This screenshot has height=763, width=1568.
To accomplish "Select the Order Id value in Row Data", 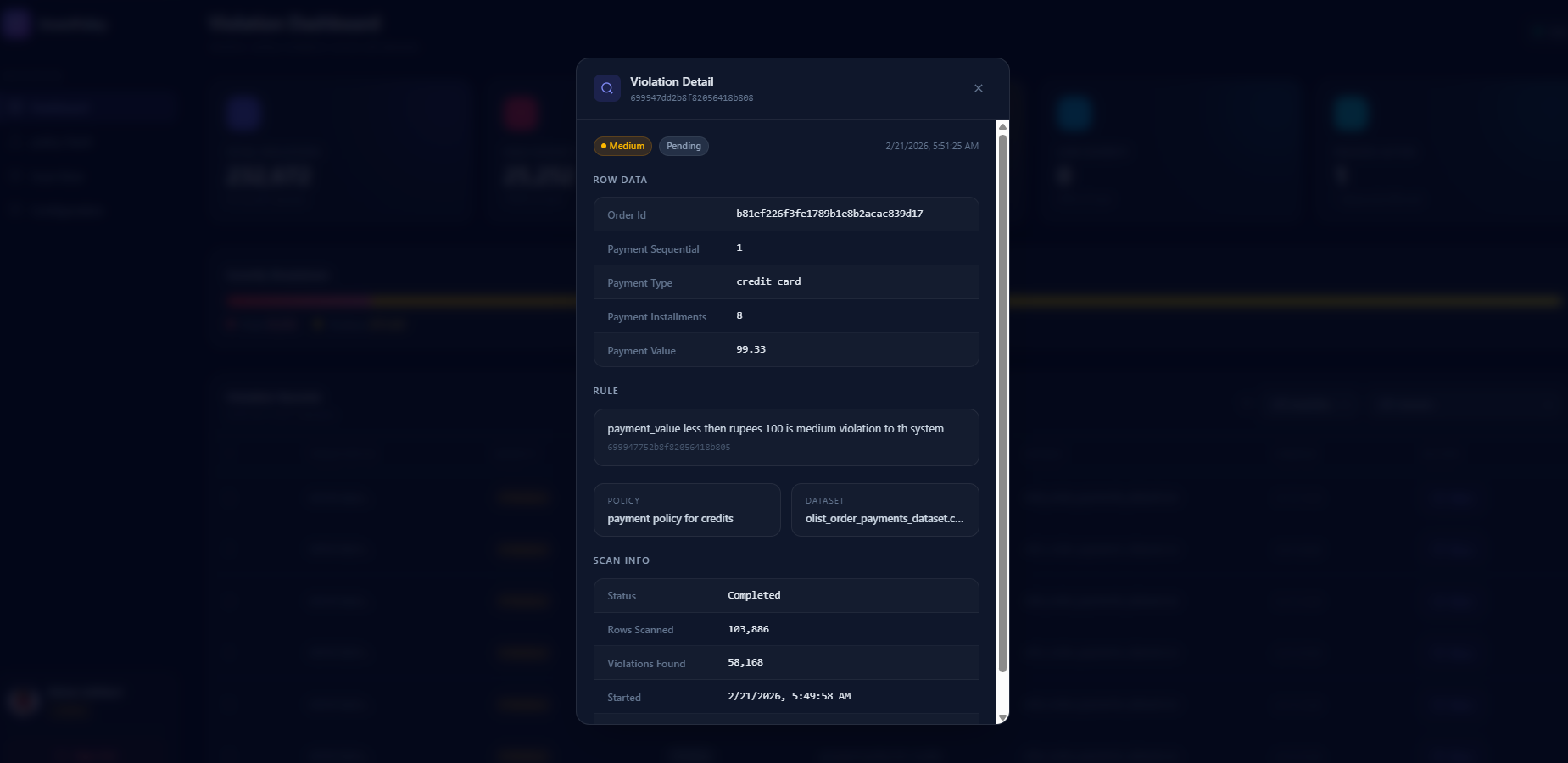I will [829, 214].
